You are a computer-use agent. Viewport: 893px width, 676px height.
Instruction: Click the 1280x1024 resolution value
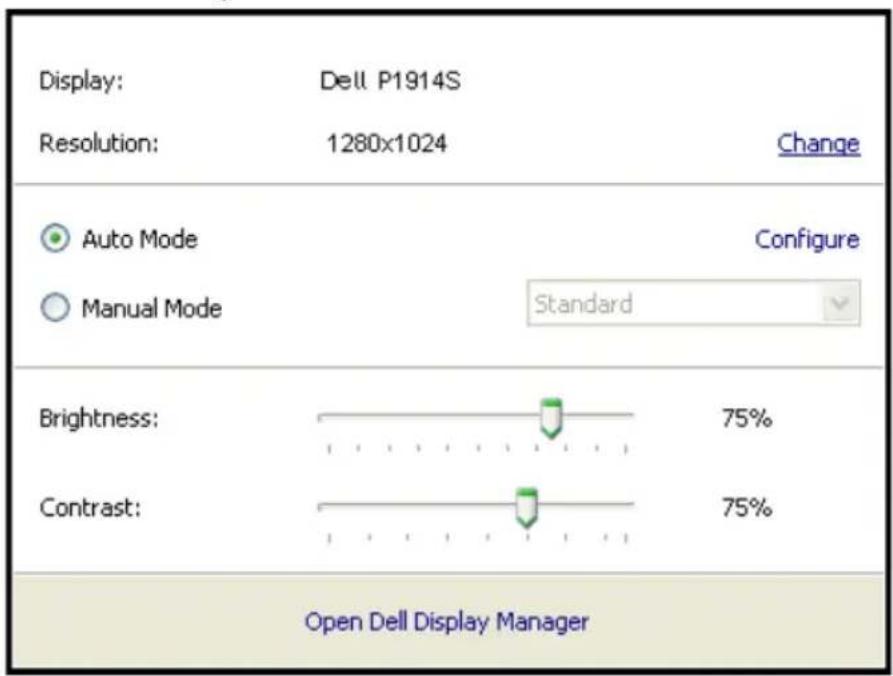tap(387, 144)
